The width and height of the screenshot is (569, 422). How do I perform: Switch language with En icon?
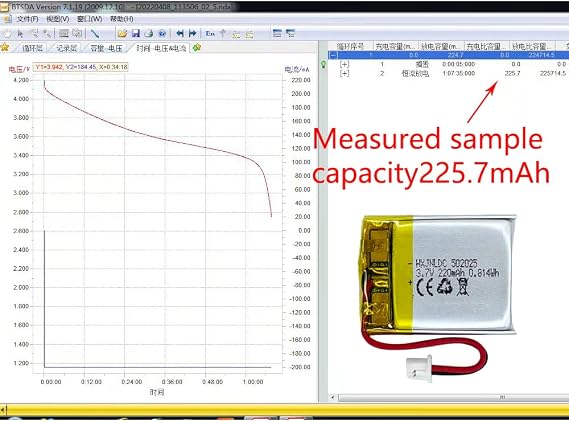click(210, 33)
